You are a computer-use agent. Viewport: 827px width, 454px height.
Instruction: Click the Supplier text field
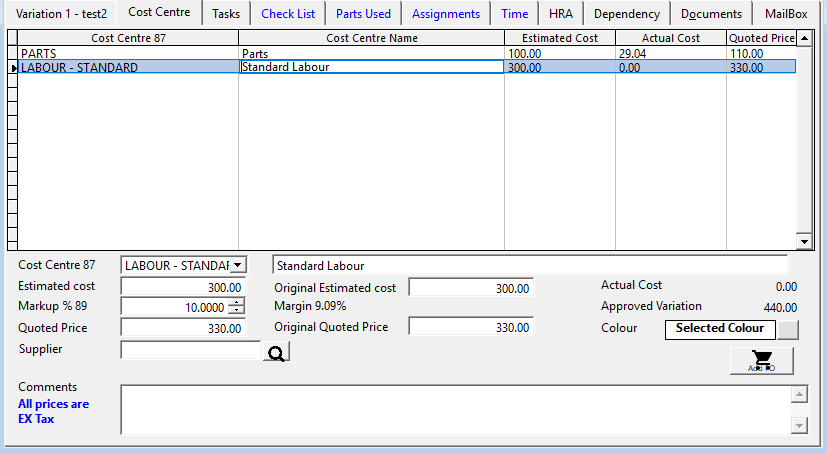(190, 350)
